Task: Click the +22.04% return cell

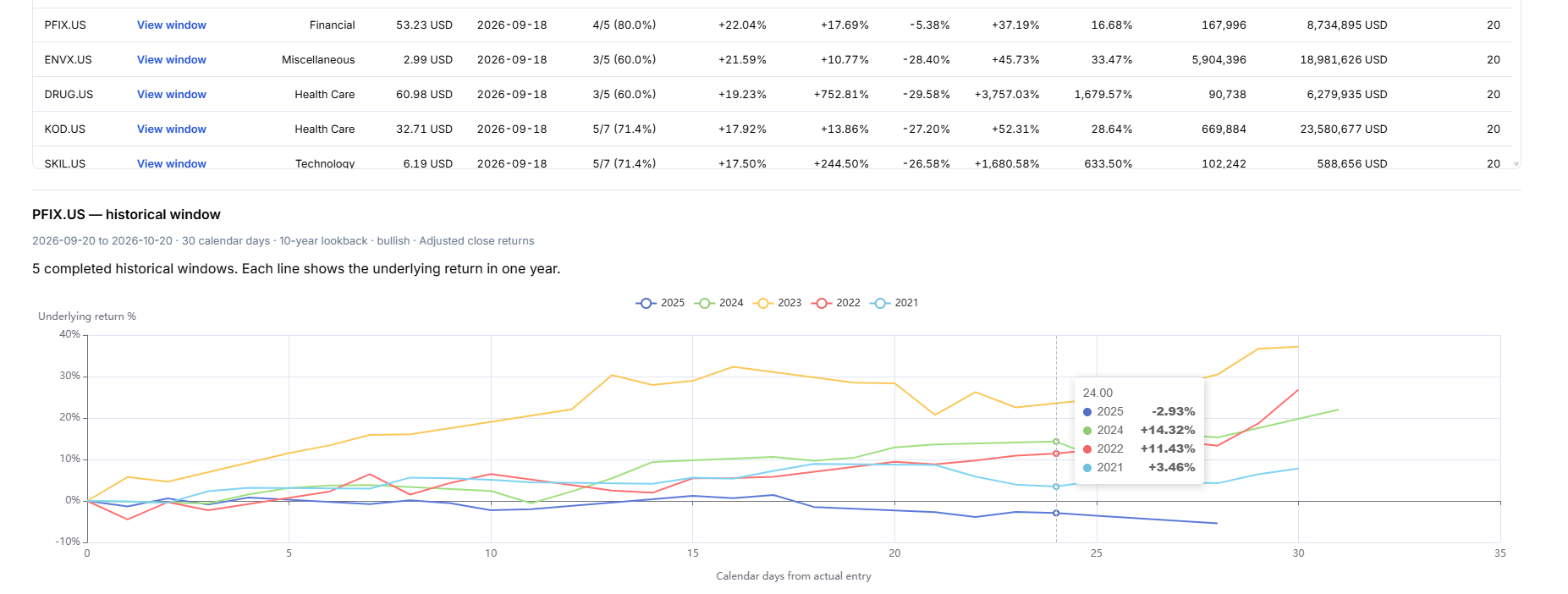Action: tap(742, 25)
